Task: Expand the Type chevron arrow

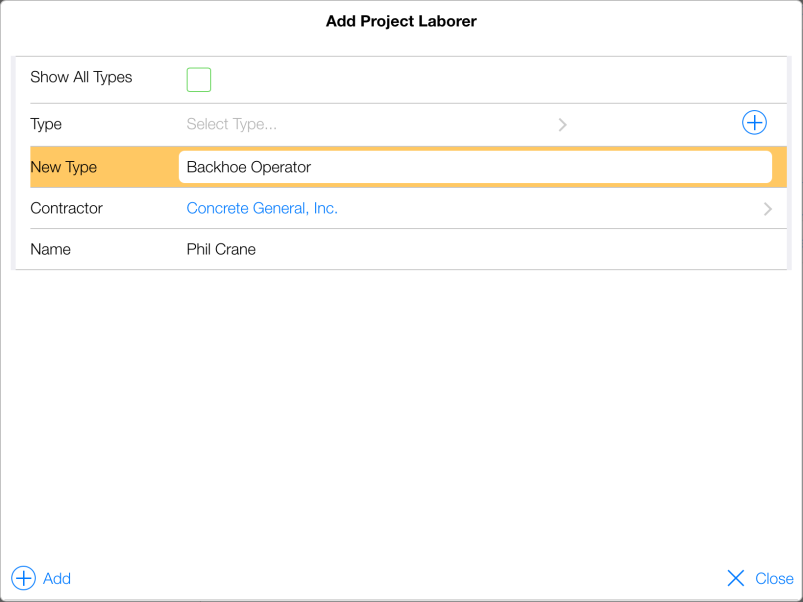Action: pos(563,125)
